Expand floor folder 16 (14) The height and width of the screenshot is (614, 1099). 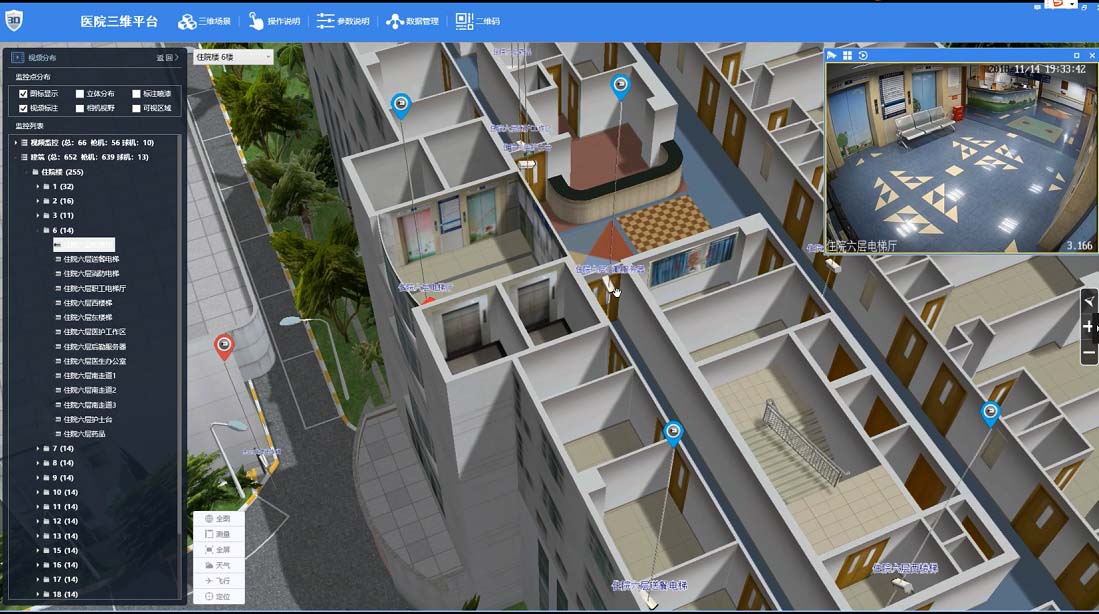pyautogui.click(x=38, y=565)
